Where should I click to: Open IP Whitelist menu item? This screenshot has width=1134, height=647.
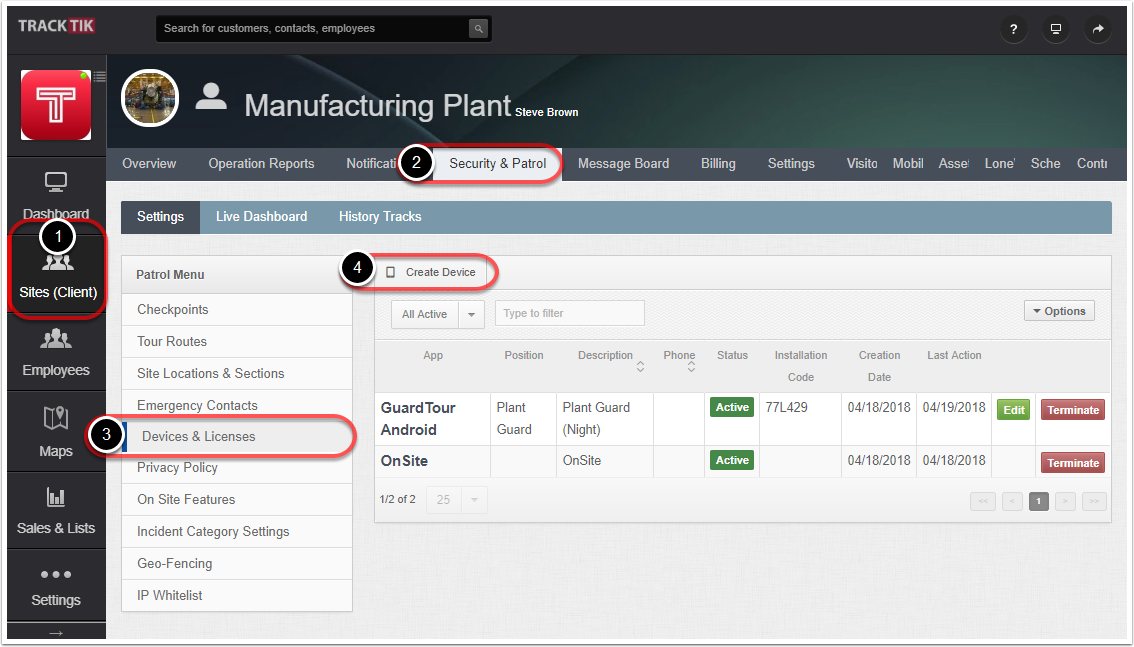tap(236, 596)
